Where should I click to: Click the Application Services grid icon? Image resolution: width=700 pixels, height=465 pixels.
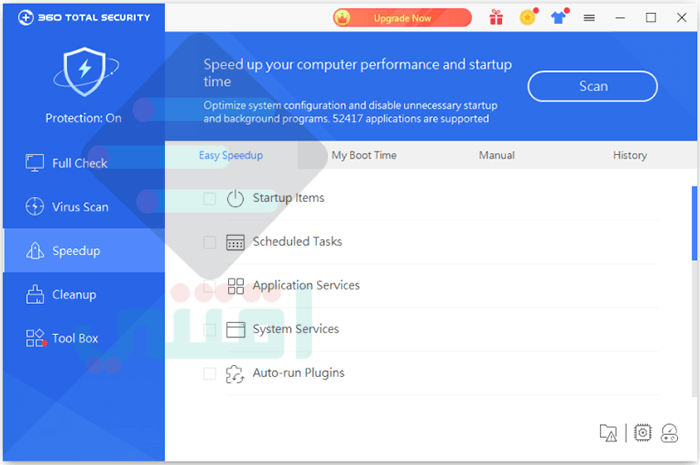(x=236, y=286)
